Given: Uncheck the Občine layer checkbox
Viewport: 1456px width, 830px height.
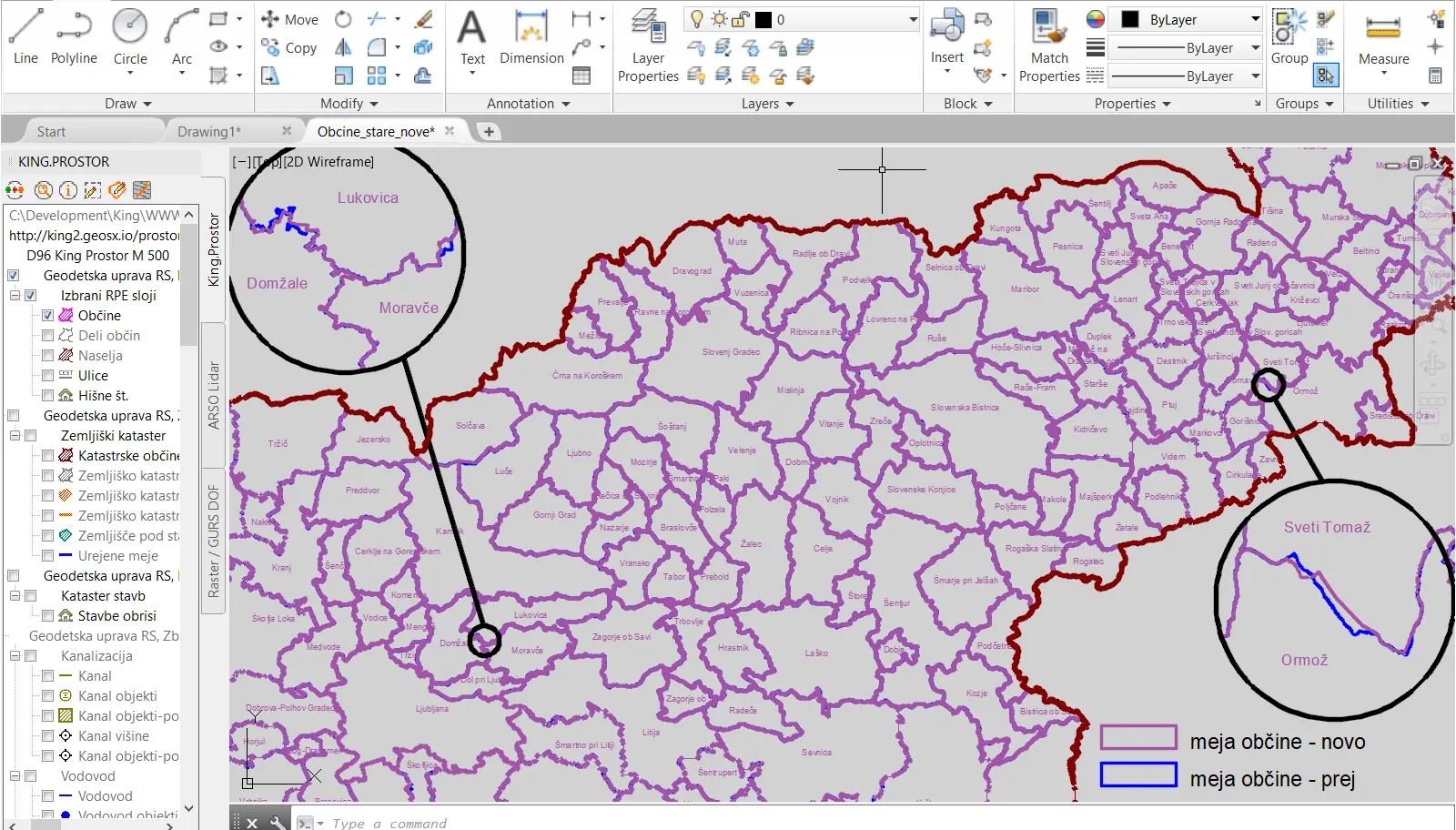Looking at the screenshot, I should pos(48,316).
